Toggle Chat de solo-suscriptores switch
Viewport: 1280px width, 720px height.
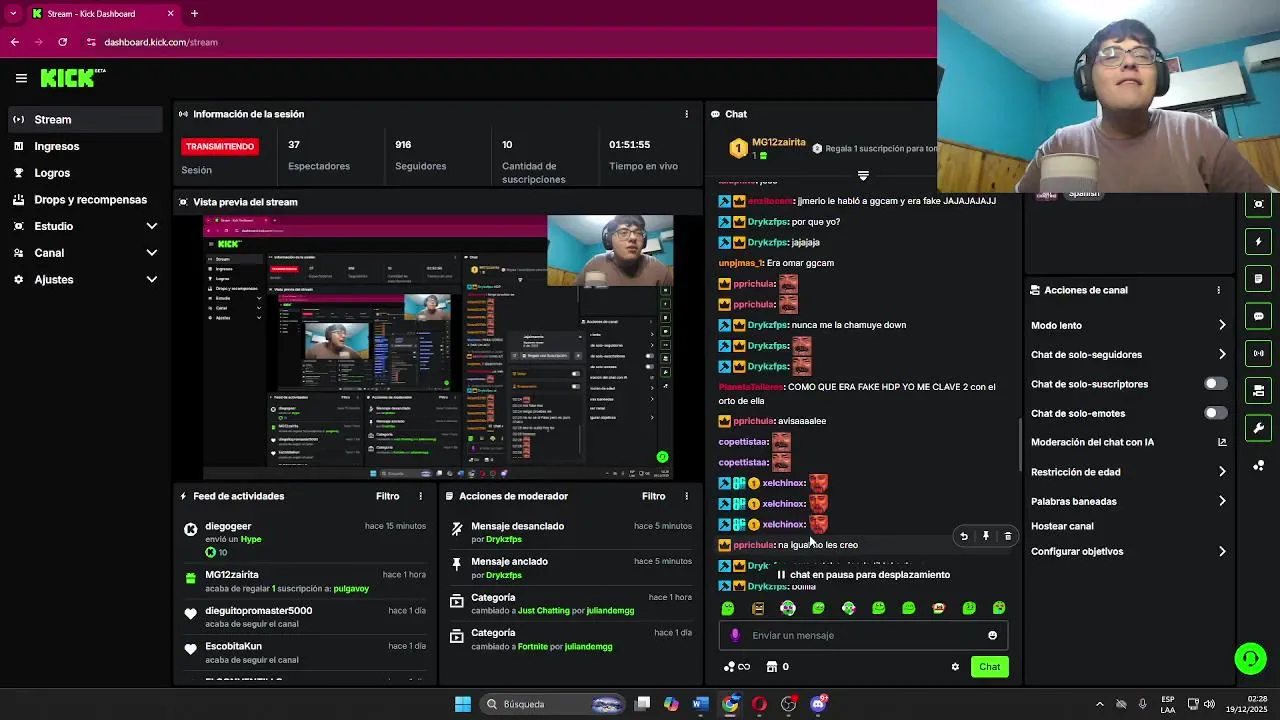click(1215, 384)
